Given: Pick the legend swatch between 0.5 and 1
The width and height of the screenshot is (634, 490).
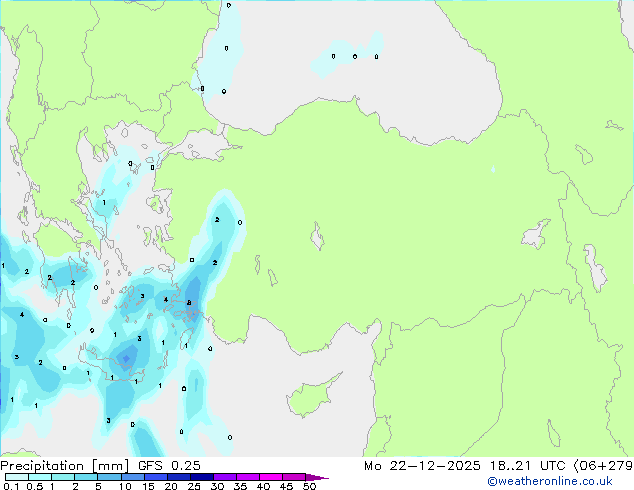Looking at the screenshot, I should 40,477.
